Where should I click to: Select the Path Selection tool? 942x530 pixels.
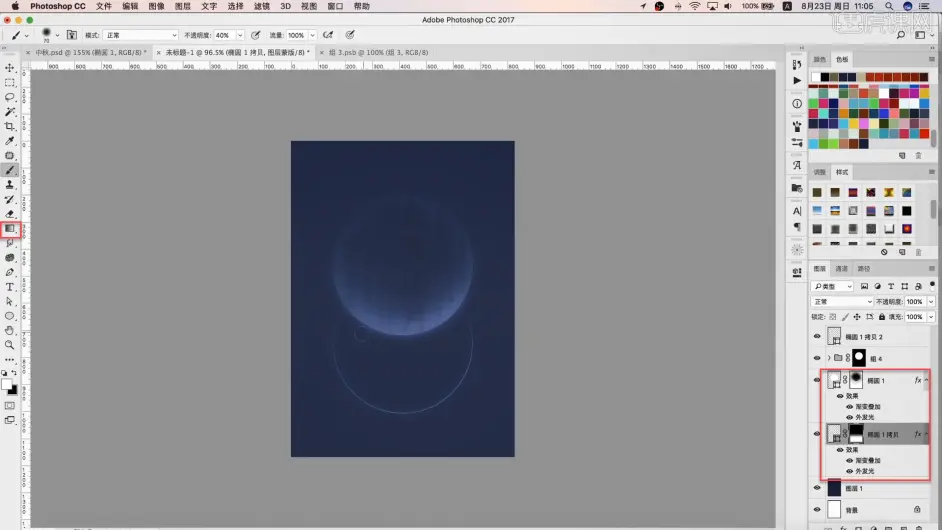[x=10, y=301]
